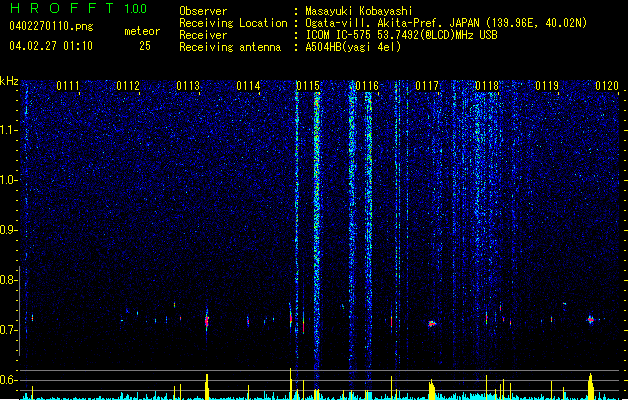
Task: Click the 0111 time marker
Action: click(x=68, y=85)
